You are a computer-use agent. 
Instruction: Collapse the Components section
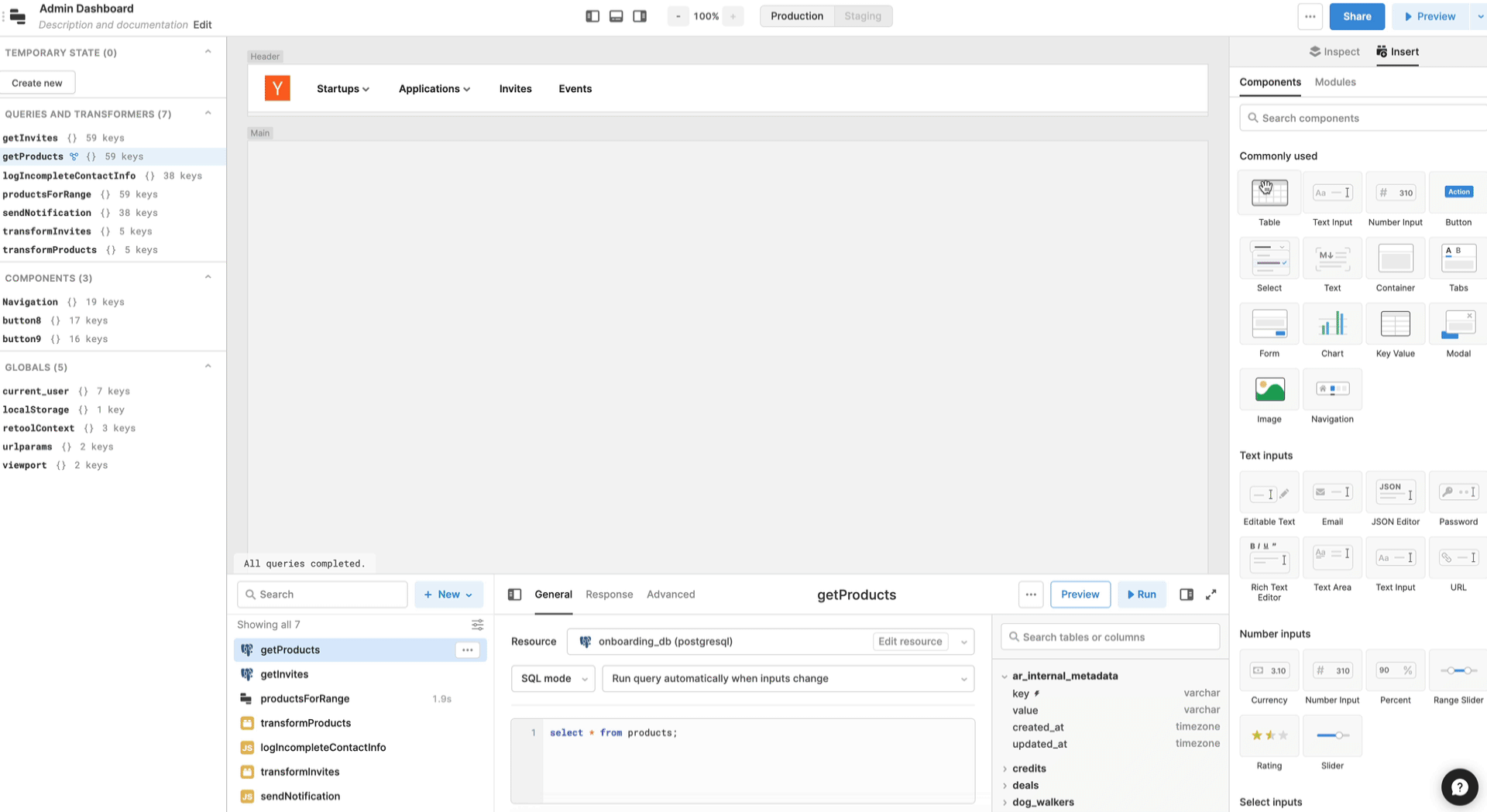coord(208,277)
